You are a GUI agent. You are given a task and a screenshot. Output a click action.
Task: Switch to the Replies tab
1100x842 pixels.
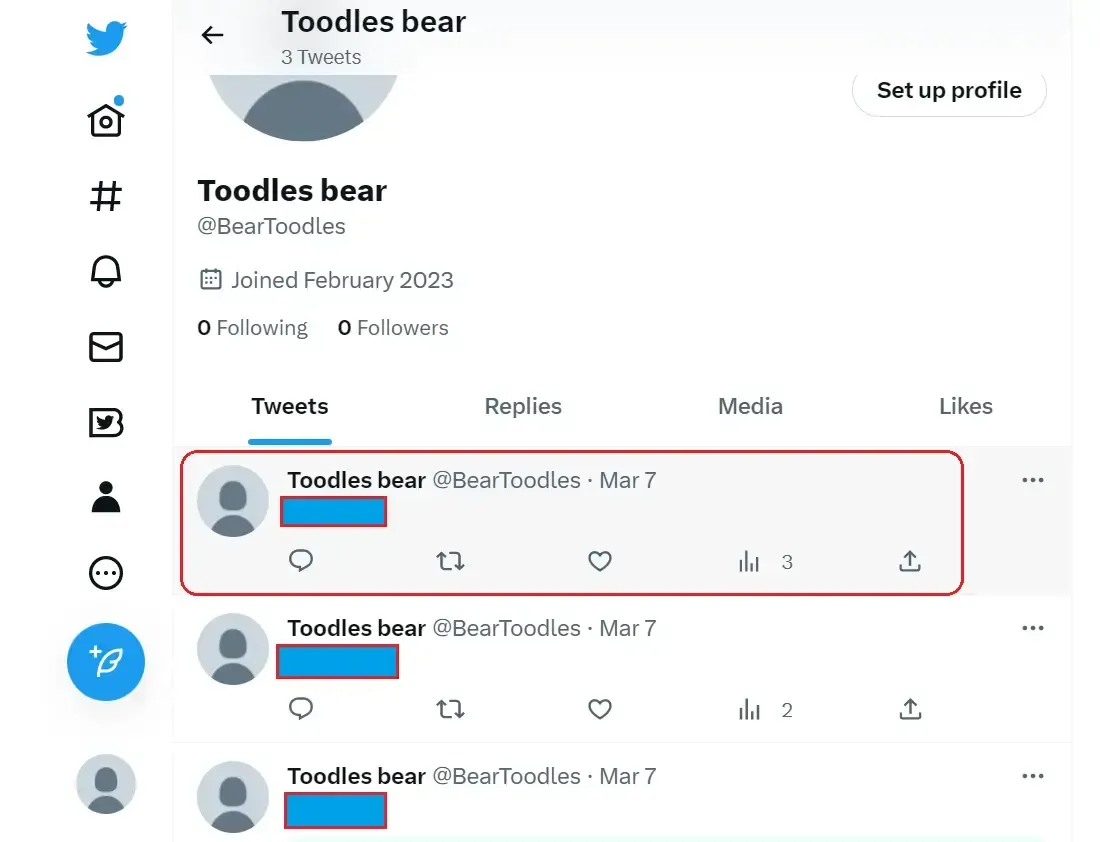[x=523, y=407]
